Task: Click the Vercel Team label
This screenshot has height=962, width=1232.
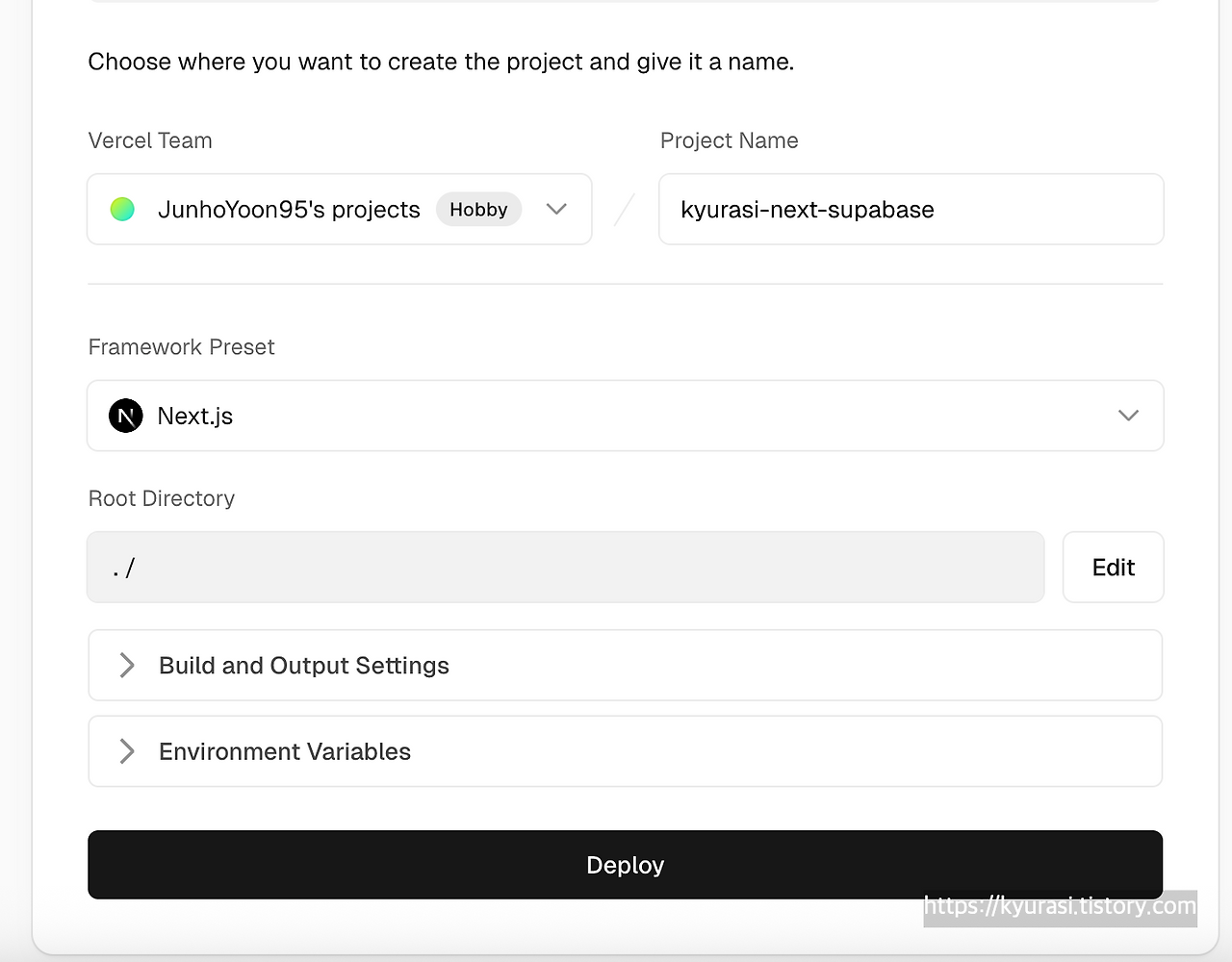Action: (150, 140)
